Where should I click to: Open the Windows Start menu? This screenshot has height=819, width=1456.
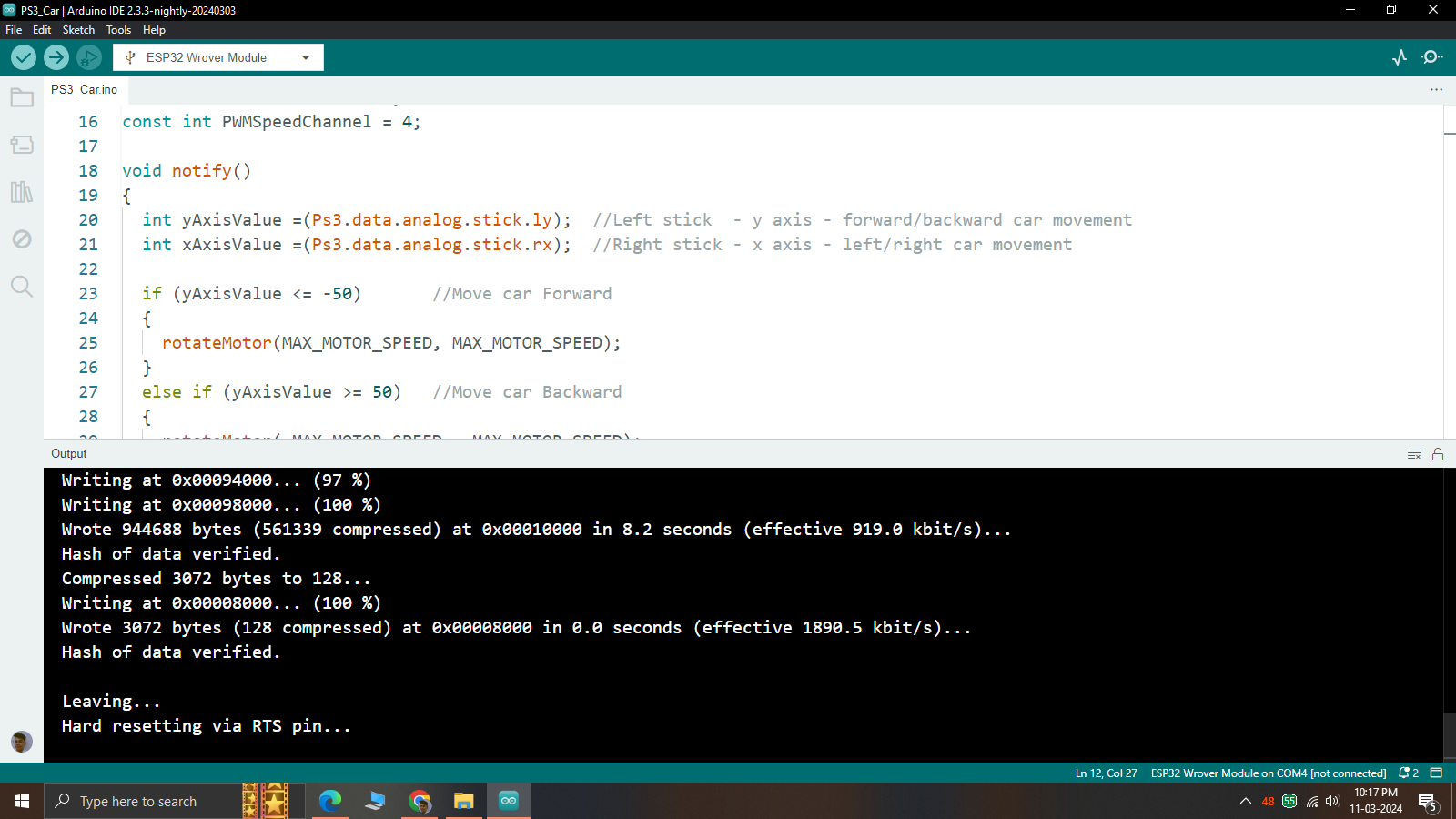[x=22, y=801]
